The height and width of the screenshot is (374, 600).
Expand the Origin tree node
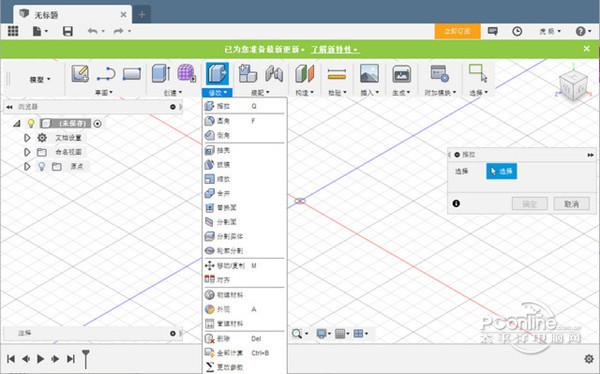(x=27, y=167)
